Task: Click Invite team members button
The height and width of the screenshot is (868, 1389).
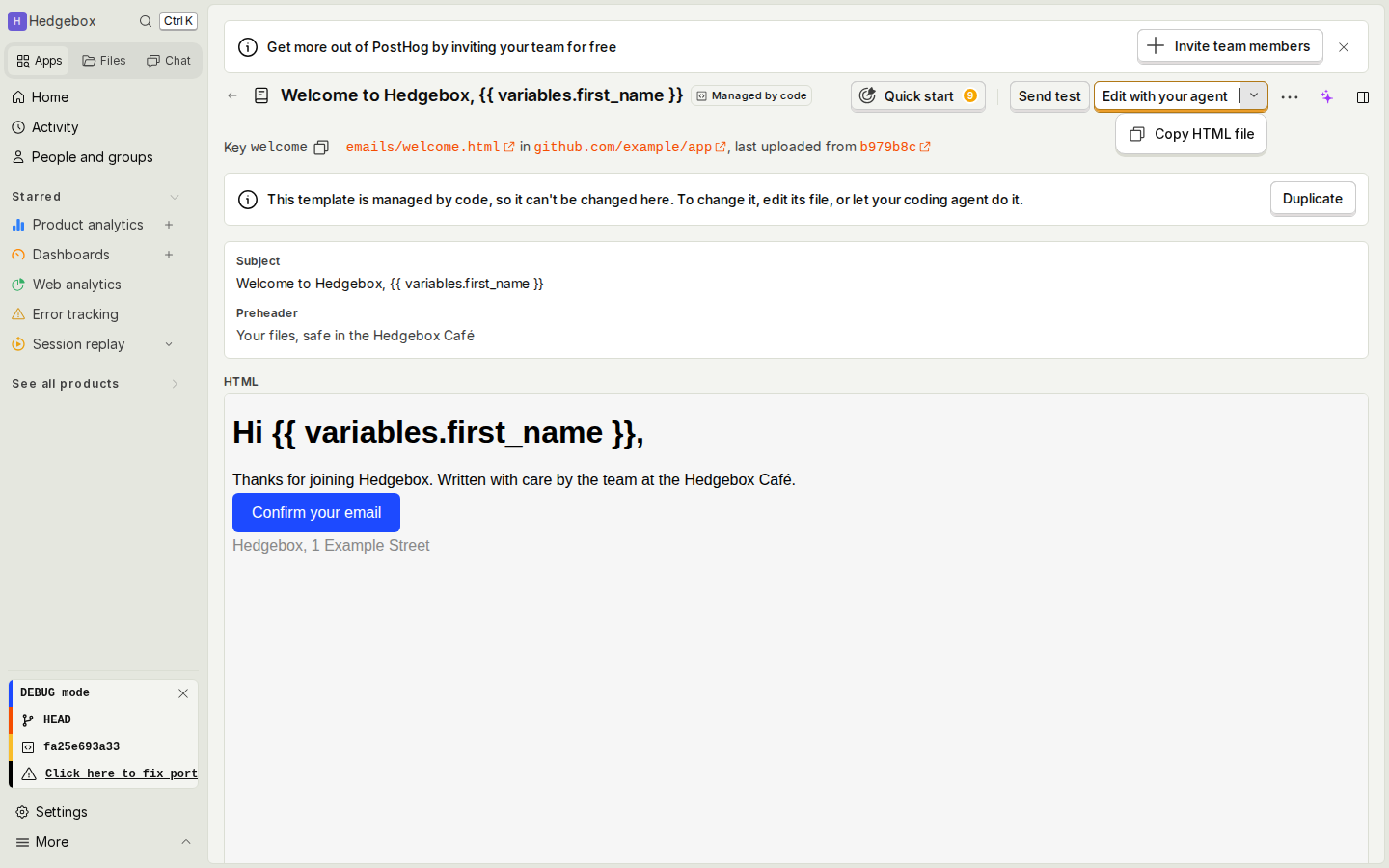Action: pos(1230,46)
